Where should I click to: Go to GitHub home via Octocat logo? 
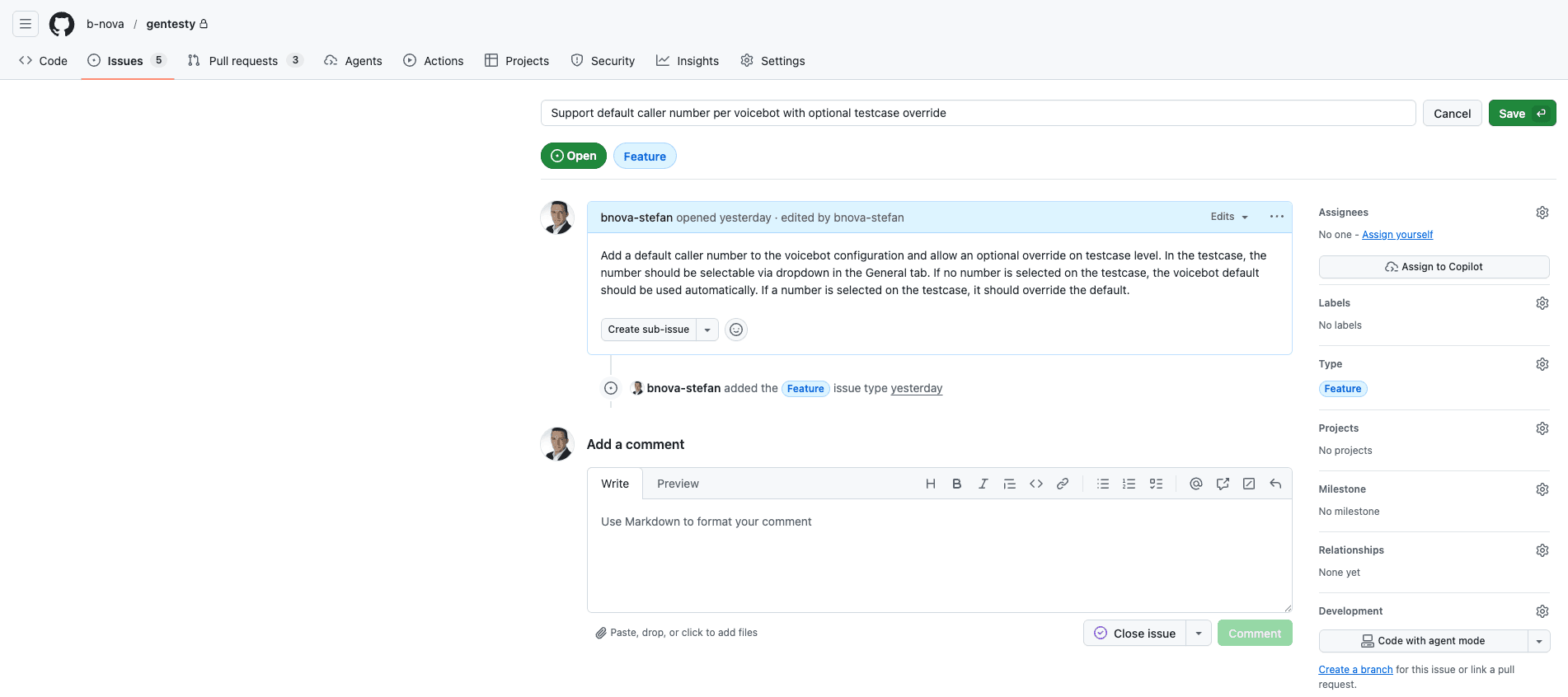coord(62,24)
